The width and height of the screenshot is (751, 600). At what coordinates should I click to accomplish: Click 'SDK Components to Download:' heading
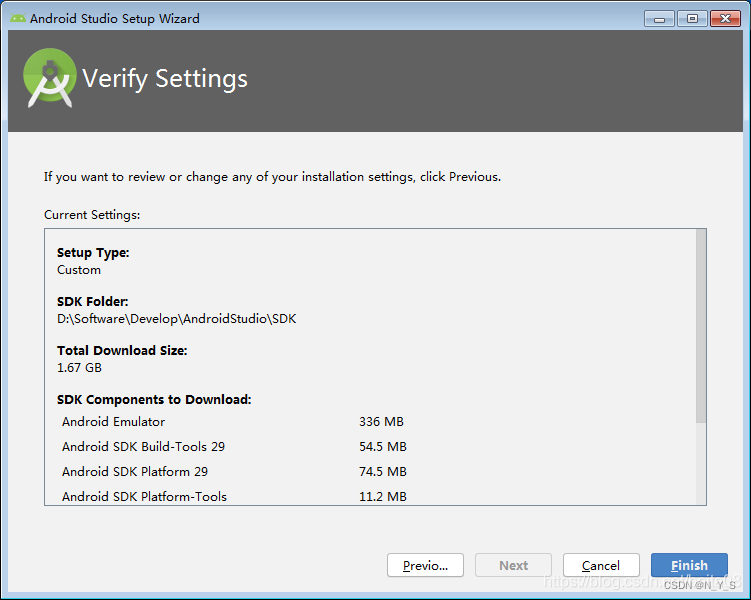click(154, 399)
